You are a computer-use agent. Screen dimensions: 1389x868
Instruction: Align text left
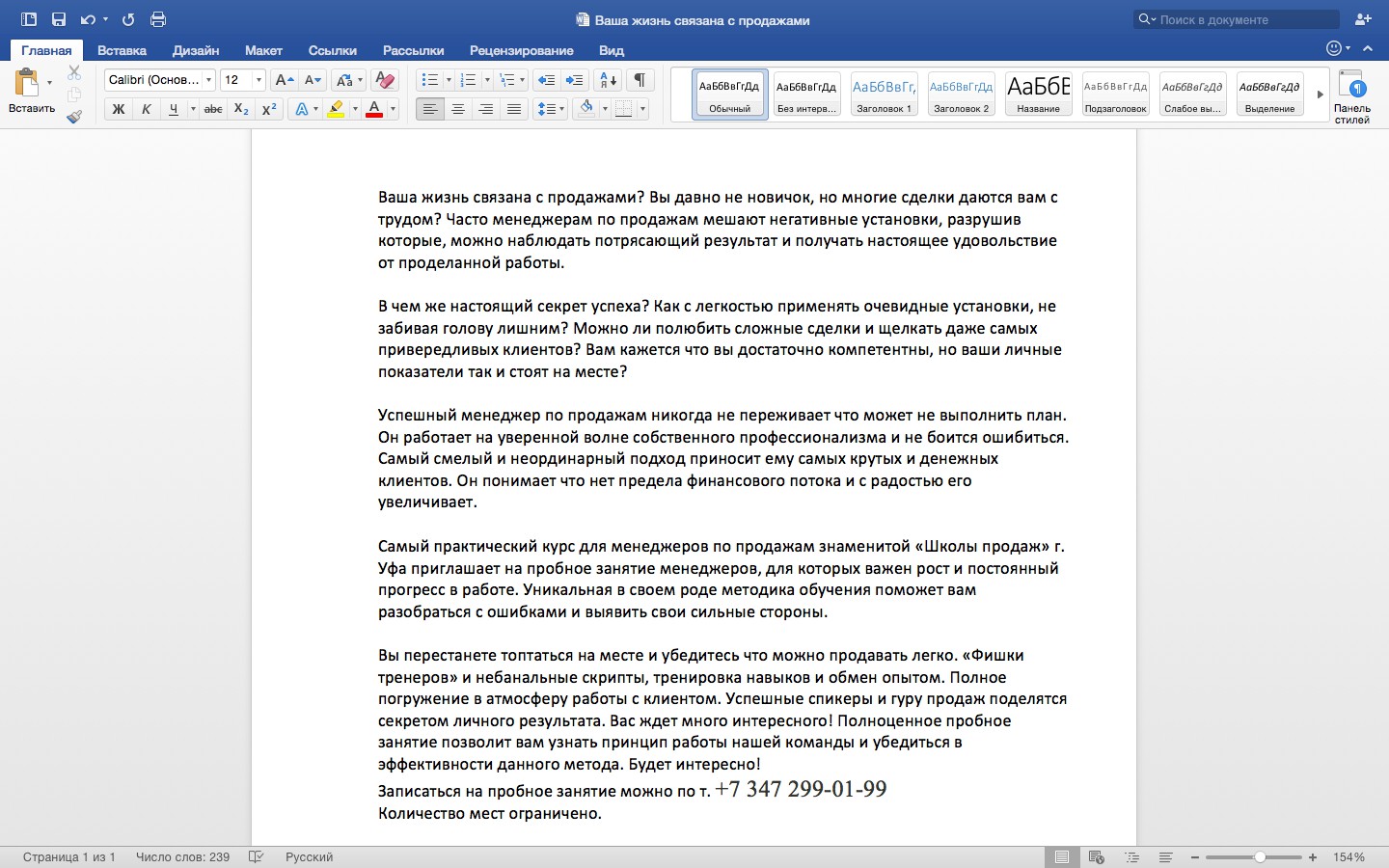430,109
